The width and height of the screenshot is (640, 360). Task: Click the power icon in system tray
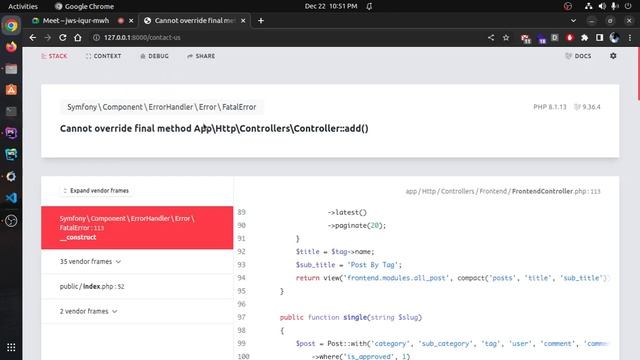628,6
